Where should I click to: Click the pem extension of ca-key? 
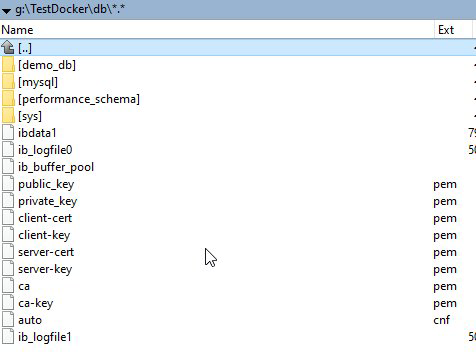click(x=445, y=304)
